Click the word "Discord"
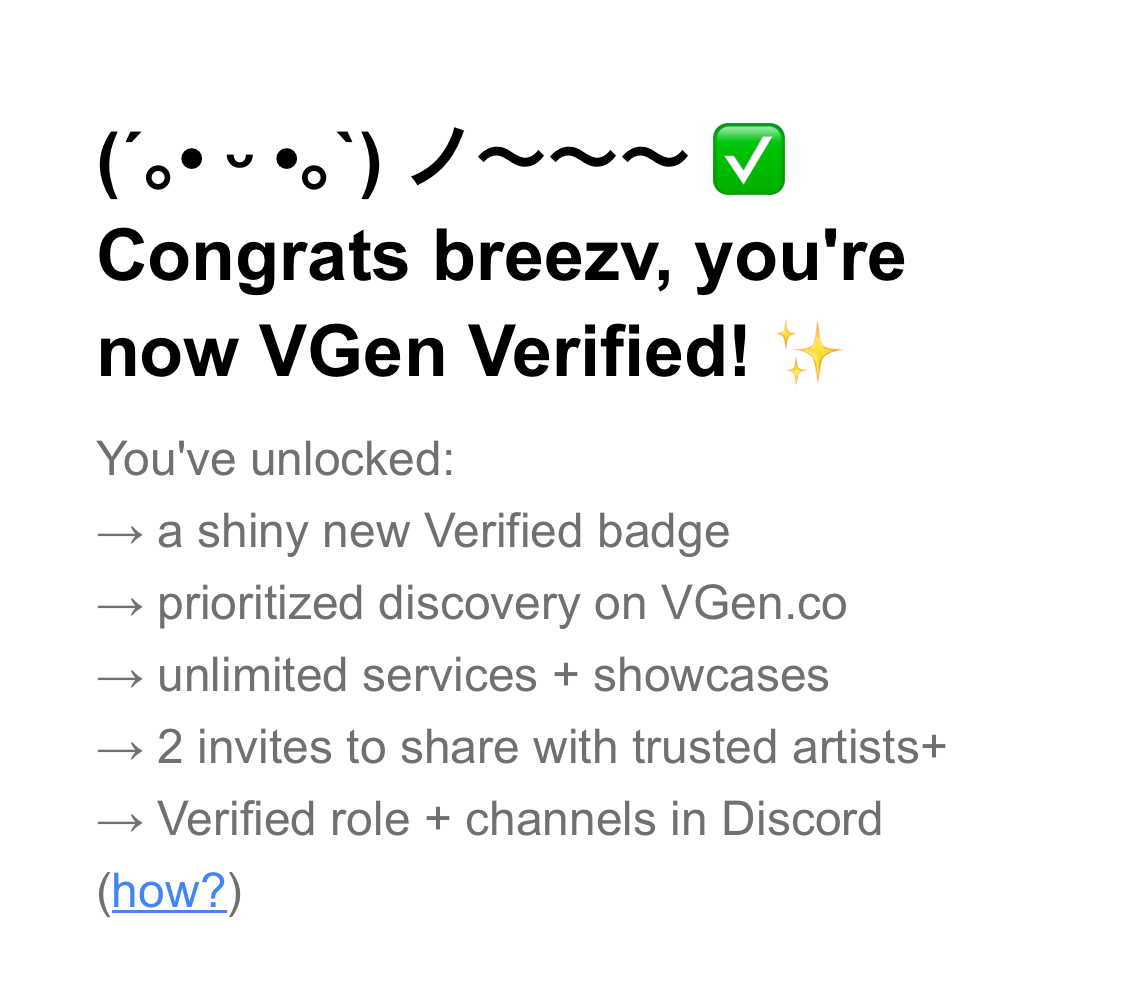This screenshot has width=1125, height=997. [x=802, y=820]
